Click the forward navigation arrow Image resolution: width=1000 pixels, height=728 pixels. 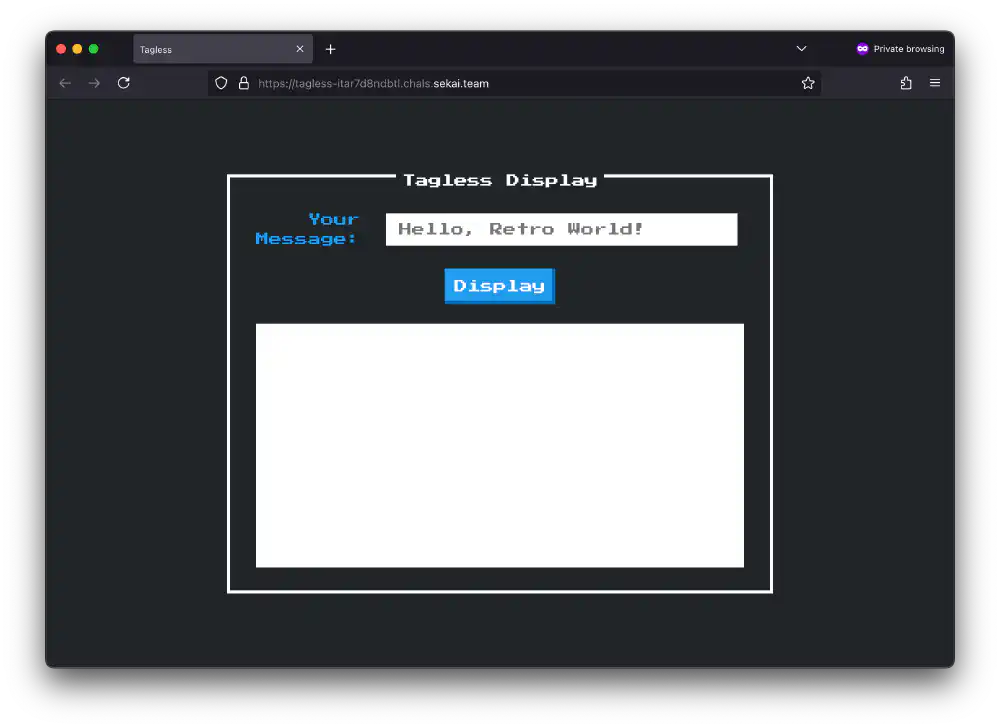(93, 83)
